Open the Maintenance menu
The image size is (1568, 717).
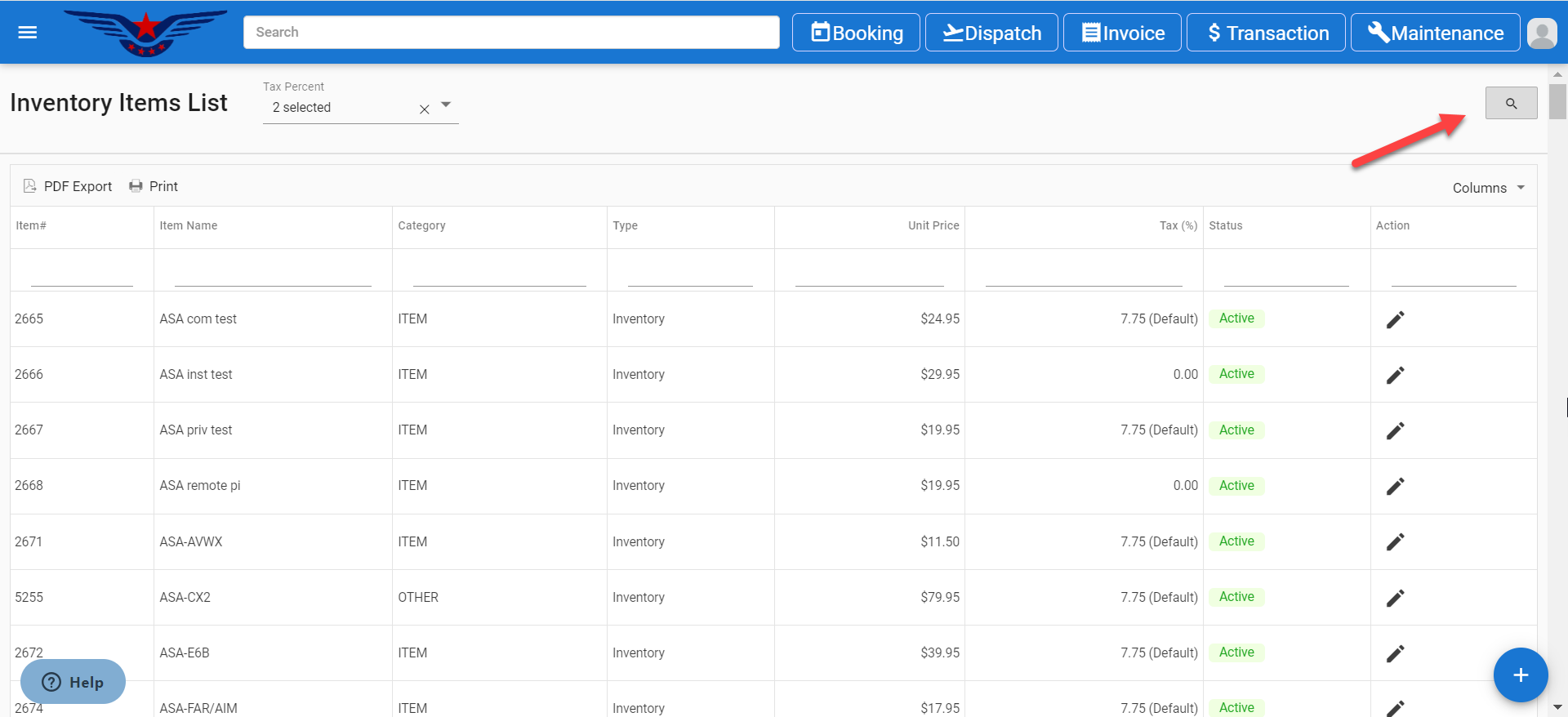pos(1435,33)
